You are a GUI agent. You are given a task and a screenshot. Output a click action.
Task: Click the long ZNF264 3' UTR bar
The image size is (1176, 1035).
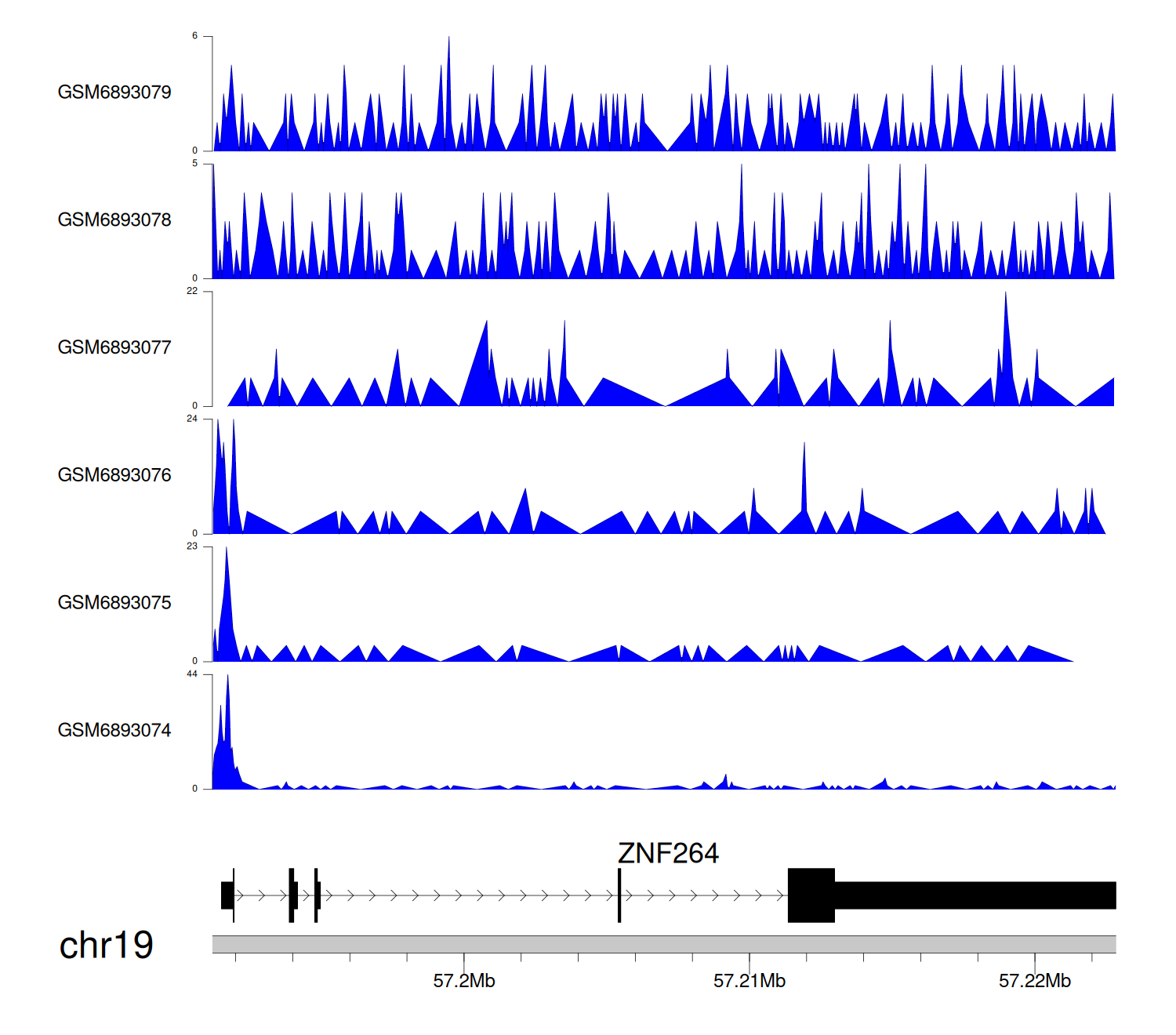(x=975, y=895)
